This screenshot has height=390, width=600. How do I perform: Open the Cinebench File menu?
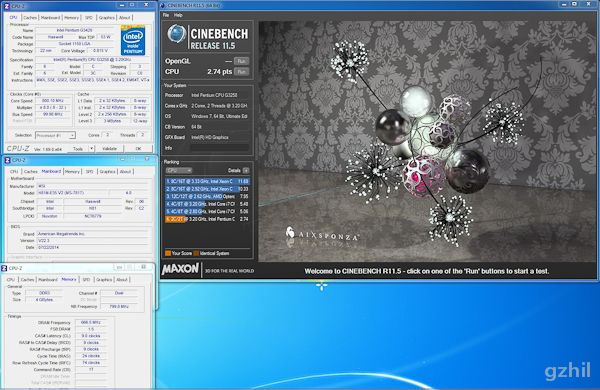point(166,15)
